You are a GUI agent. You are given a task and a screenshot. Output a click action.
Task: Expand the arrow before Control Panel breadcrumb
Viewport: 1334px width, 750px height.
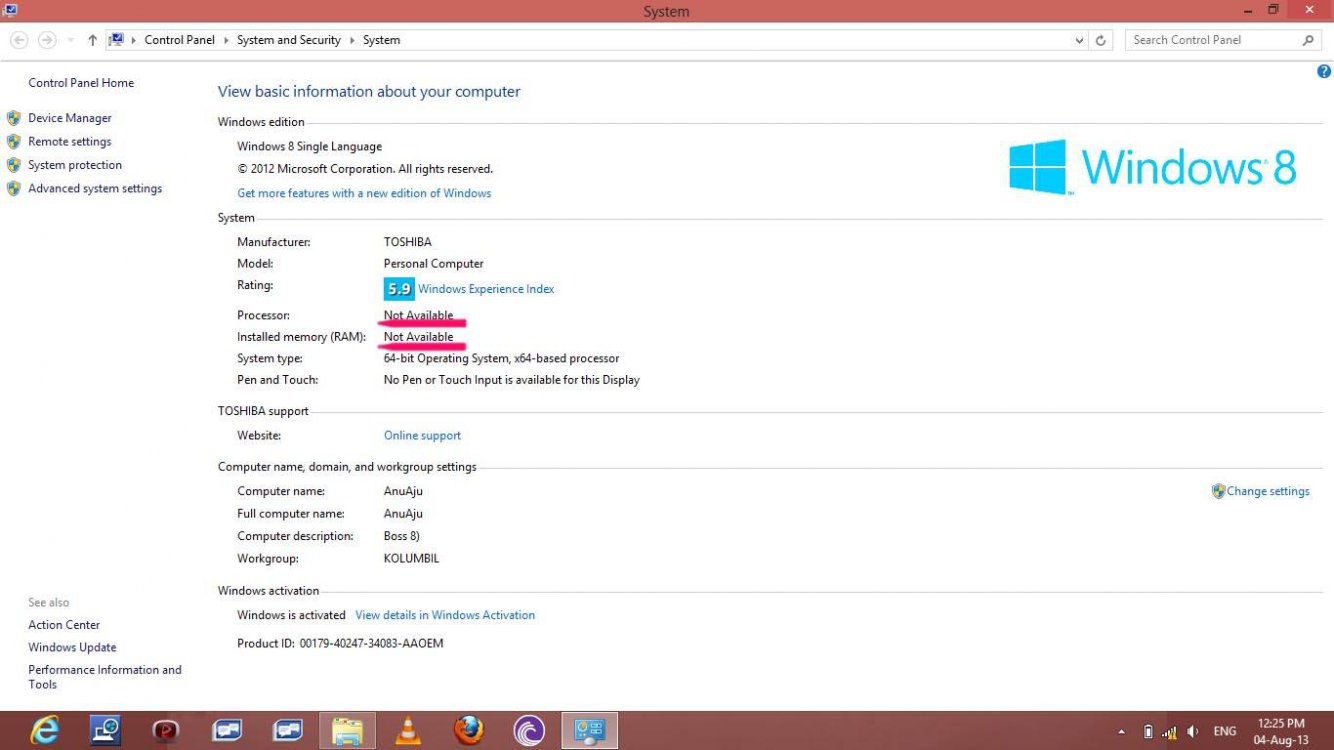pos(135,40)
